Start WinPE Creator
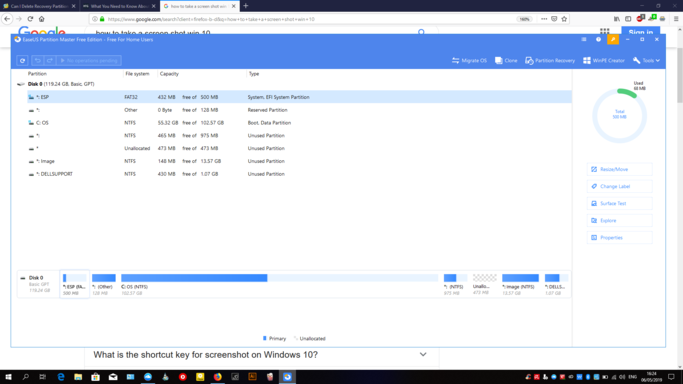The image size is (683, 384). pos(604,61)
